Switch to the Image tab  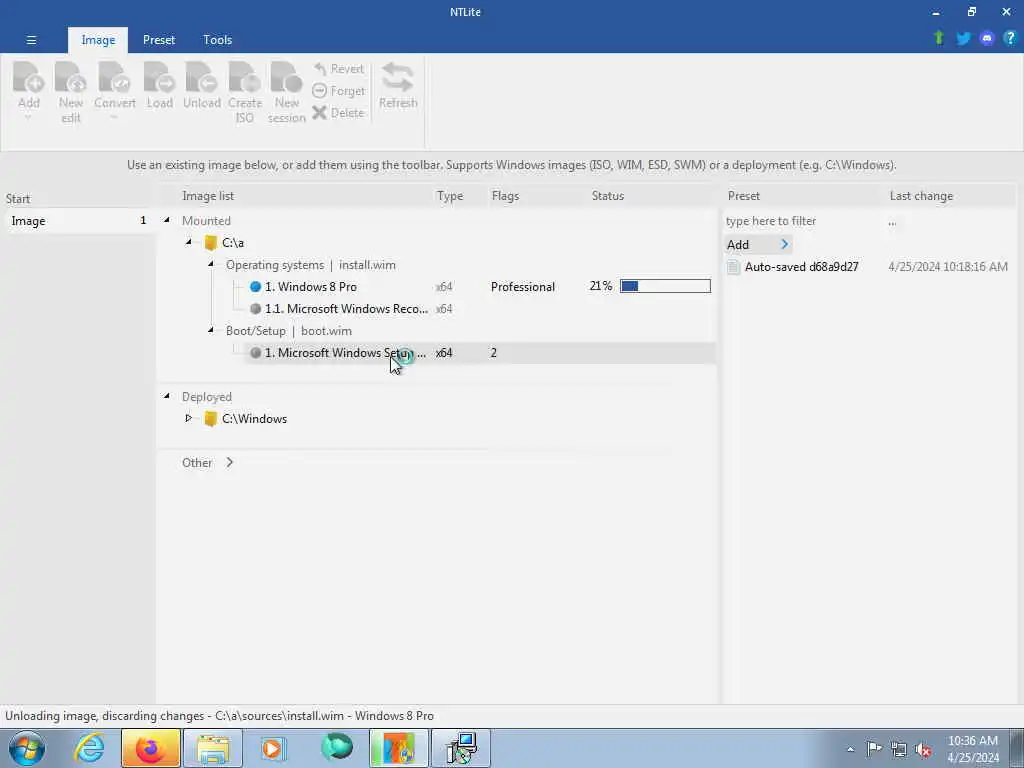tap(98, 40)
